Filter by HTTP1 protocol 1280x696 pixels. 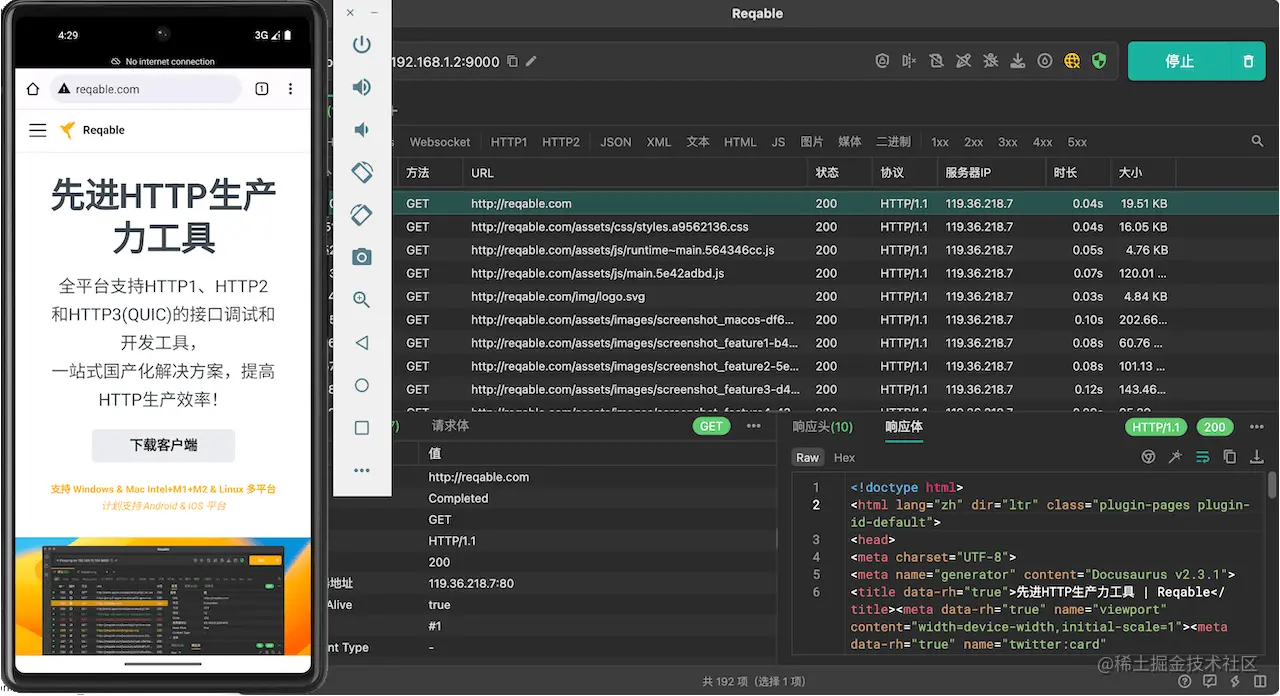[x=509, y=142]
